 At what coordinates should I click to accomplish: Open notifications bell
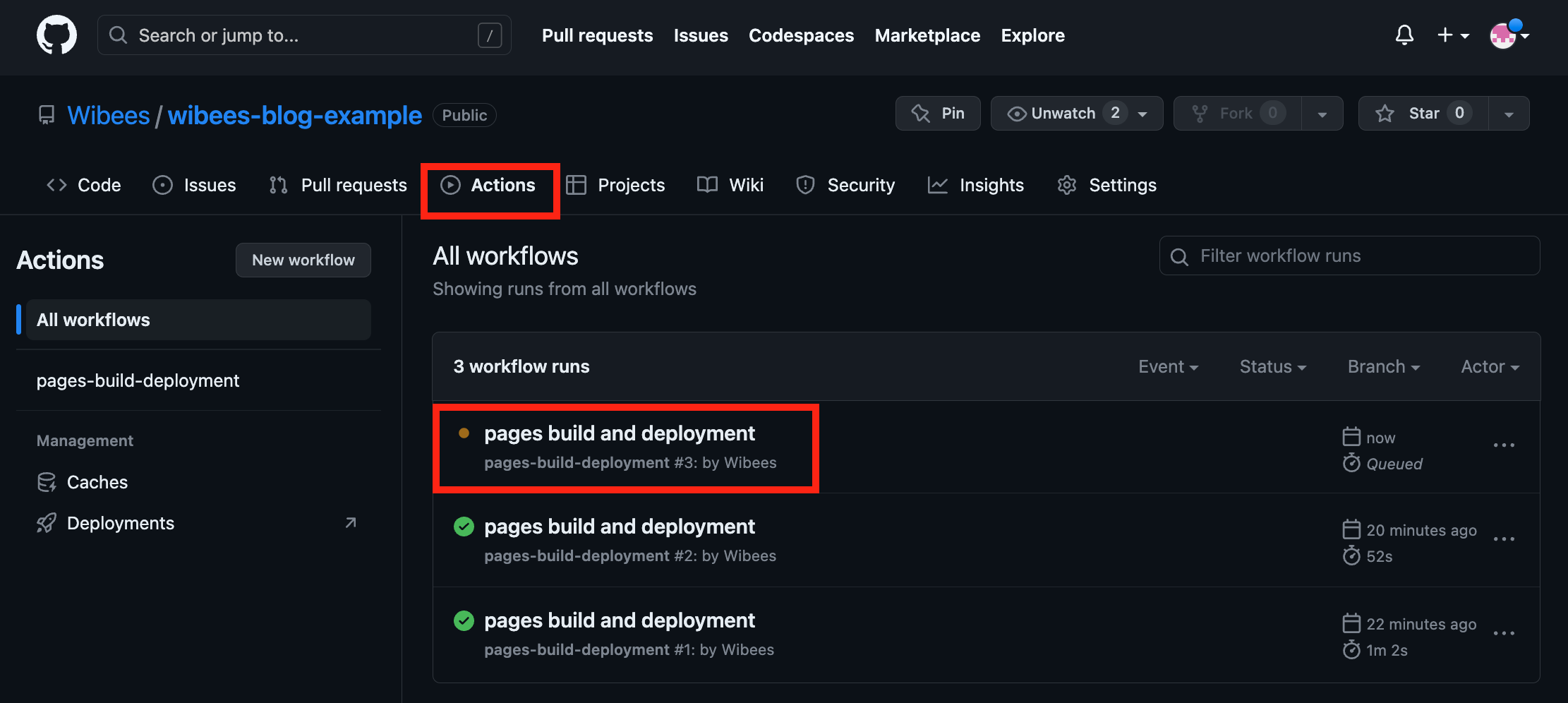click(1404, 35)
